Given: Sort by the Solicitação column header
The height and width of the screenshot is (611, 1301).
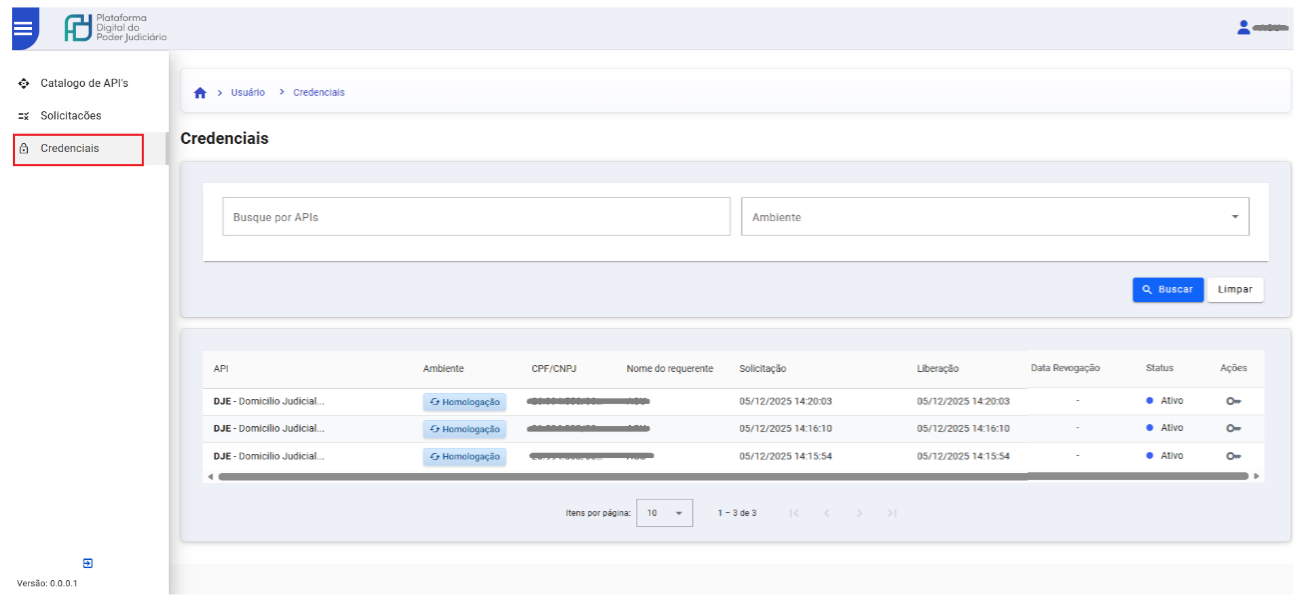Looking at the screenshot, I should click(762, 369).
